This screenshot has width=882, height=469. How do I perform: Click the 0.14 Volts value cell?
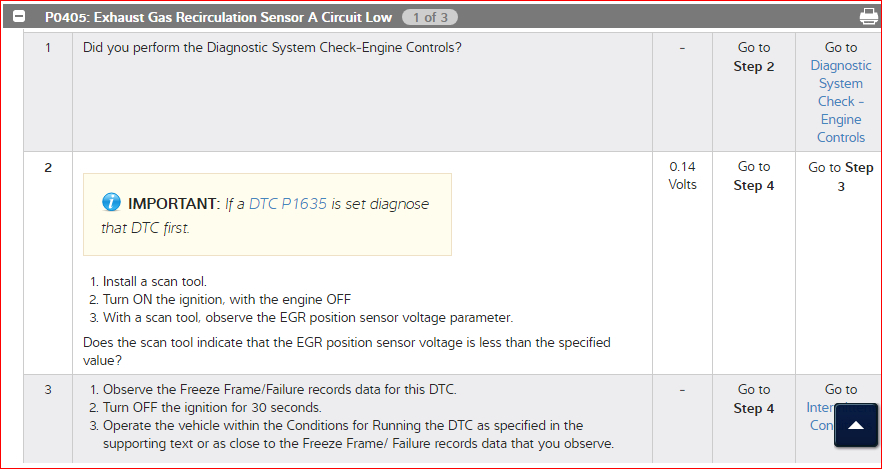tap(682, 175)
